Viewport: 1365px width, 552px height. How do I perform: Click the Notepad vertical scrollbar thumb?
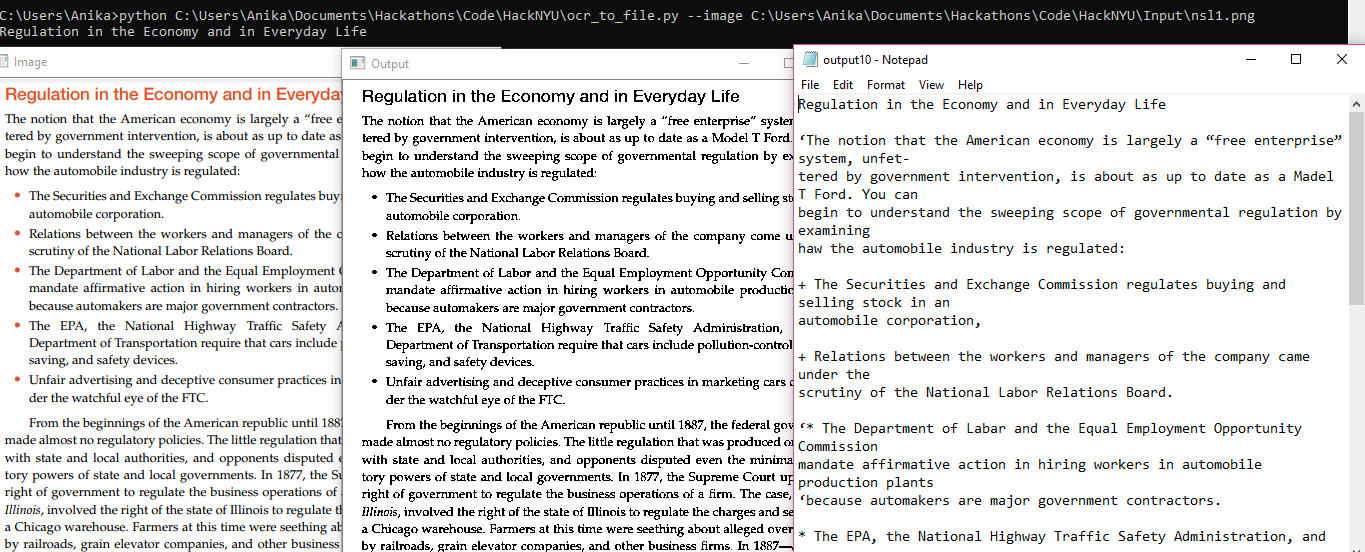1356,208
